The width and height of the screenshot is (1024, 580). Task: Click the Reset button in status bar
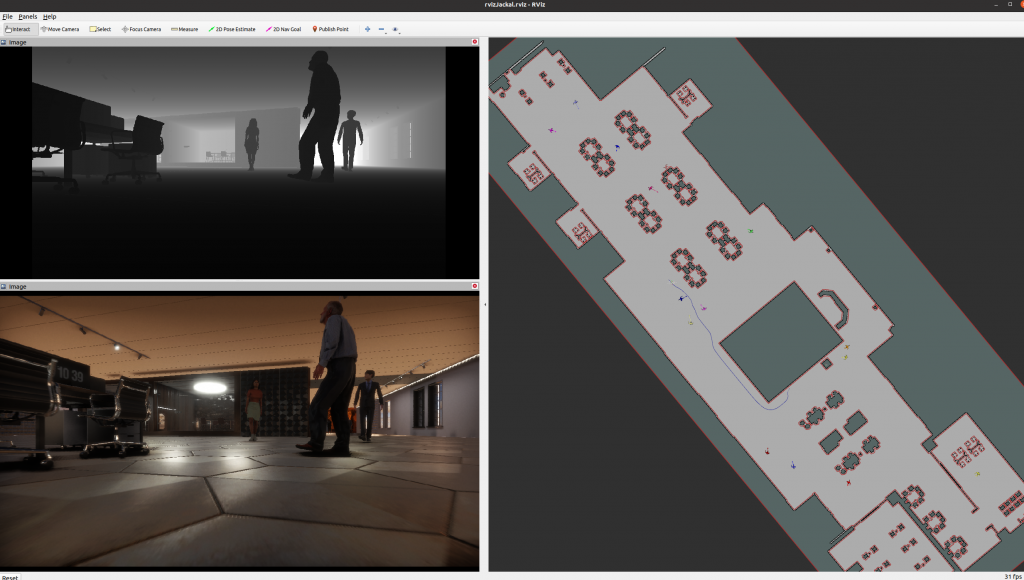[10, 577]
